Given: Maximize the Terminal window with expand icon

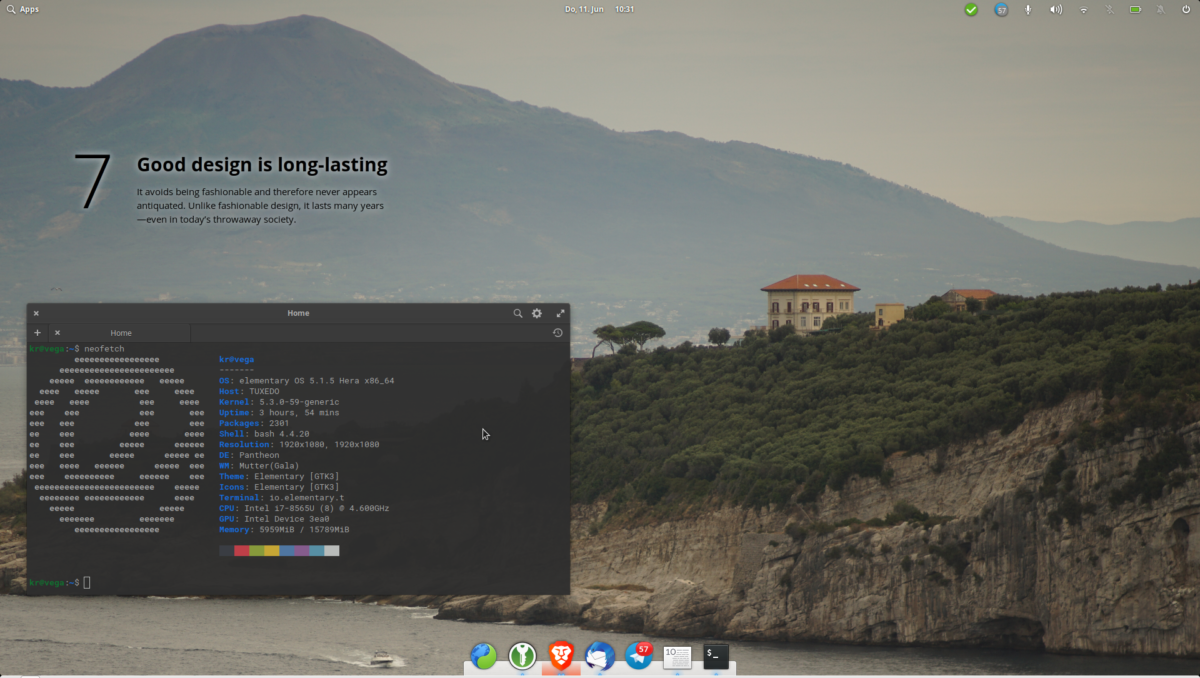Looking at the screenshot, I should (x=560, y=313).
